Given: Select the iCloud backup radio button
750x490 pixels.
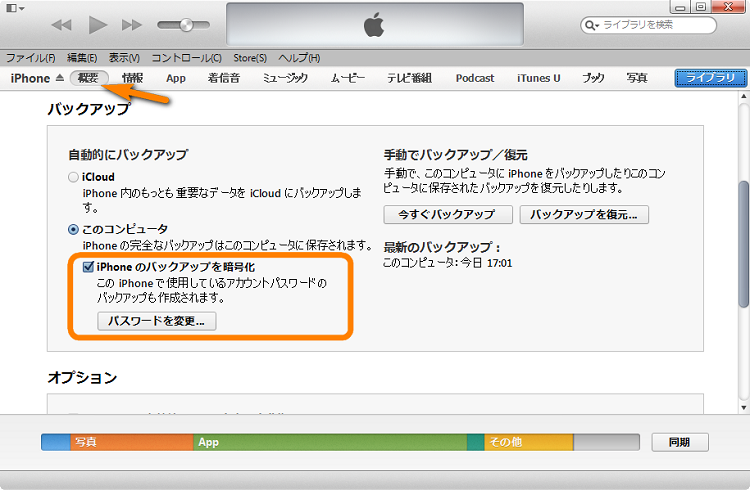Looking at the screenshot, I should pyautogui.click(x=73, y=177).
